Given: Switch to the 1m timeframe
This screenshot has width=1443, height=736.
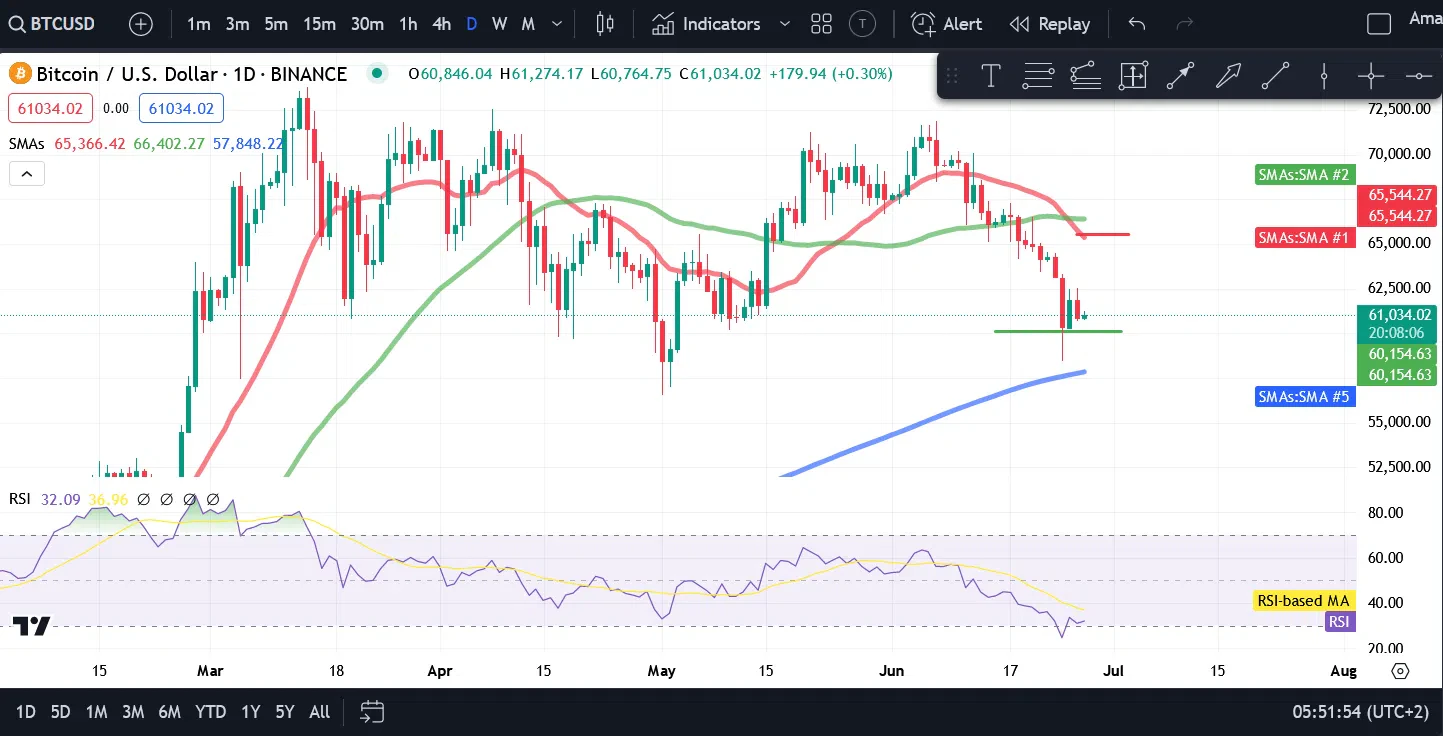Looking at the screenshot, I should pos(198,24).
